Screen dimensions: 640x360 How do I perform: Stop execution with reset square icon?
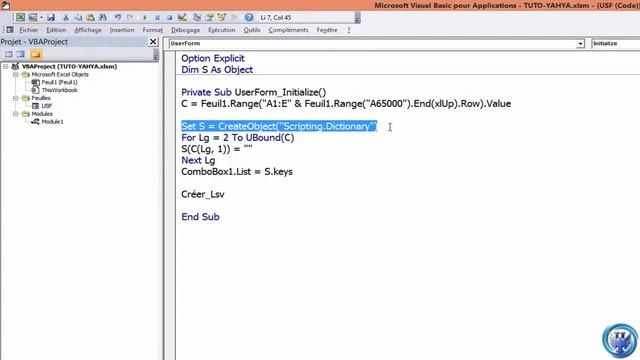point(169,18)
